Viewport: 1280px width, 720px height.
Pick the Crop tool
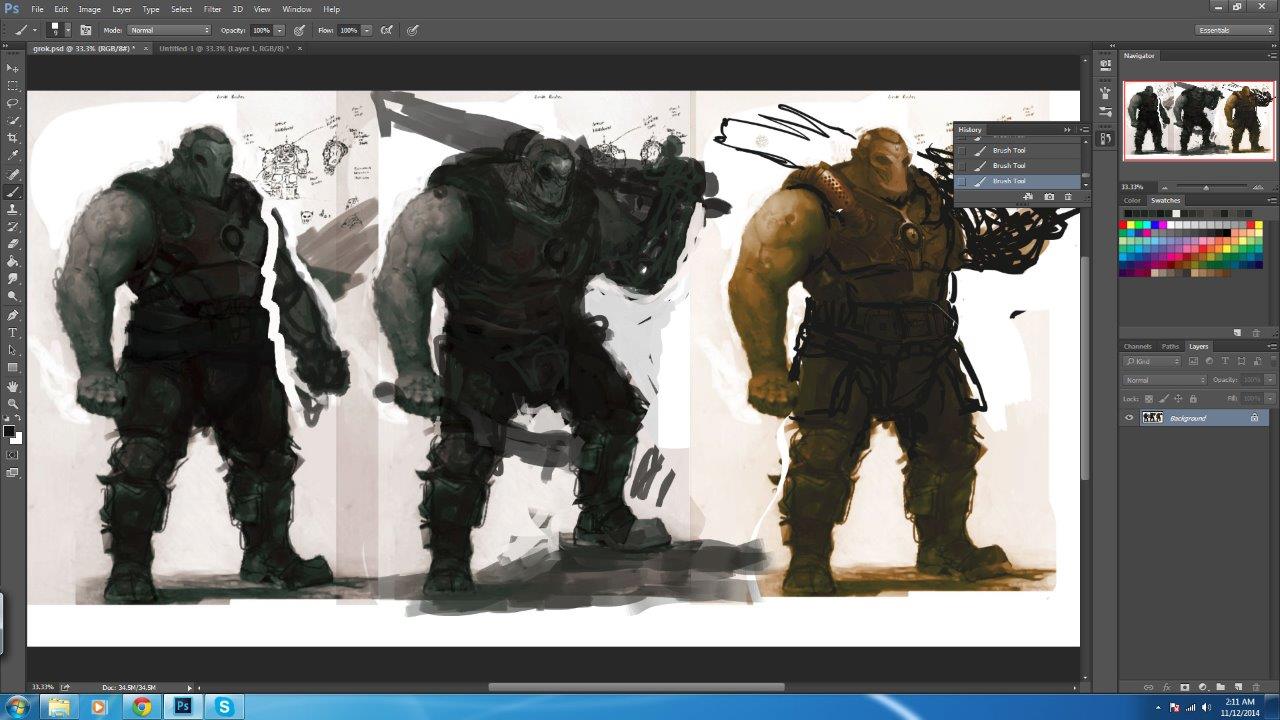(x=13, y=138)
